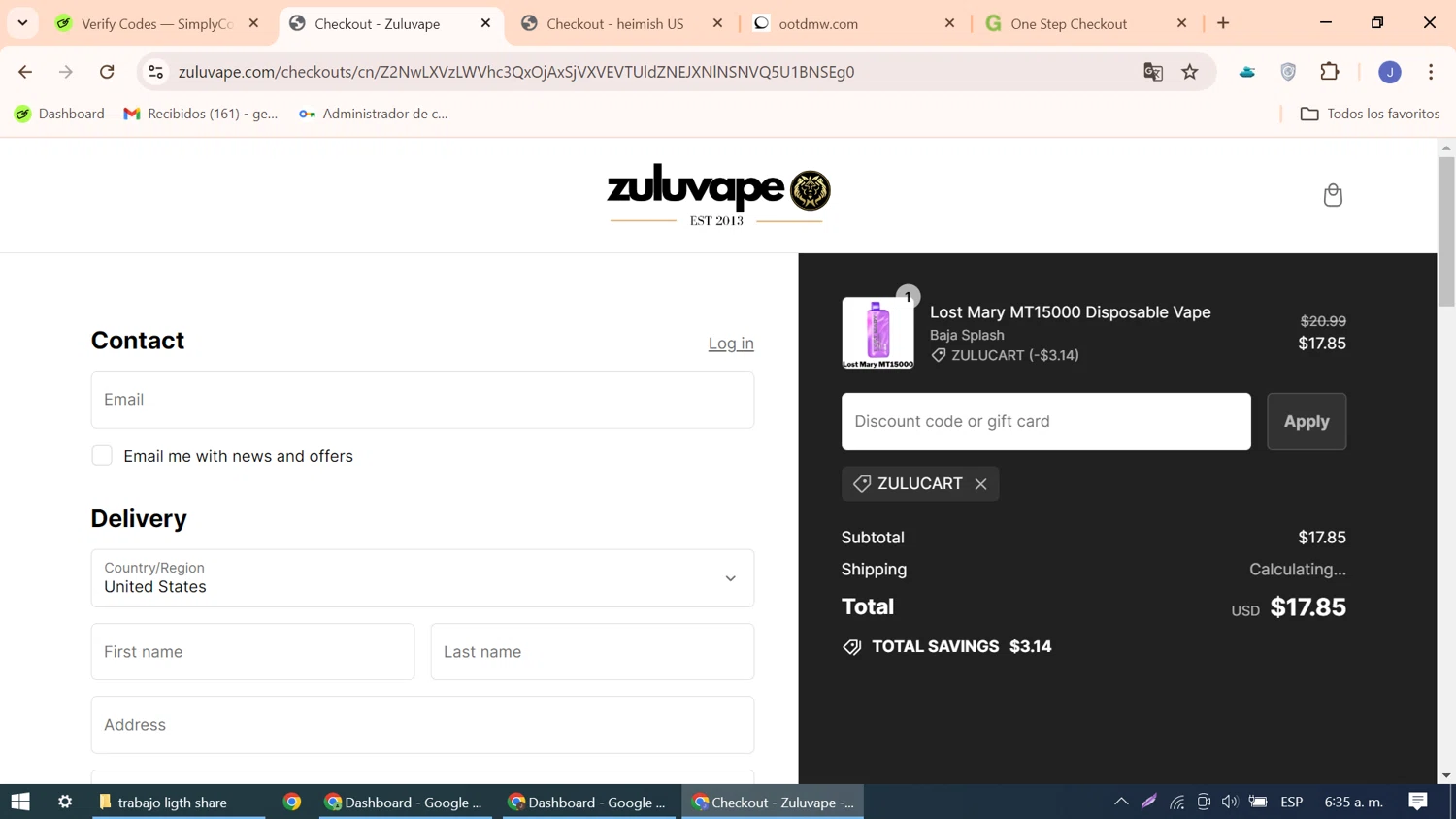Close the Checkout - Zuluvape tab
1456x819 pixels.
click(485, 23)
